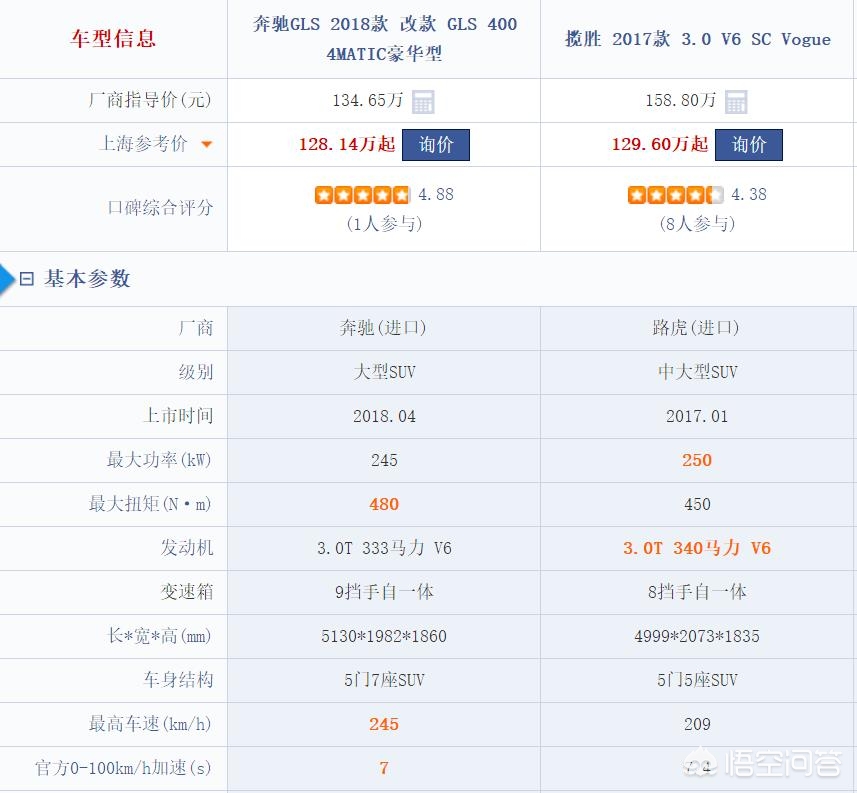Click the 最大功率(kW) row label

[x=159, y=460]
